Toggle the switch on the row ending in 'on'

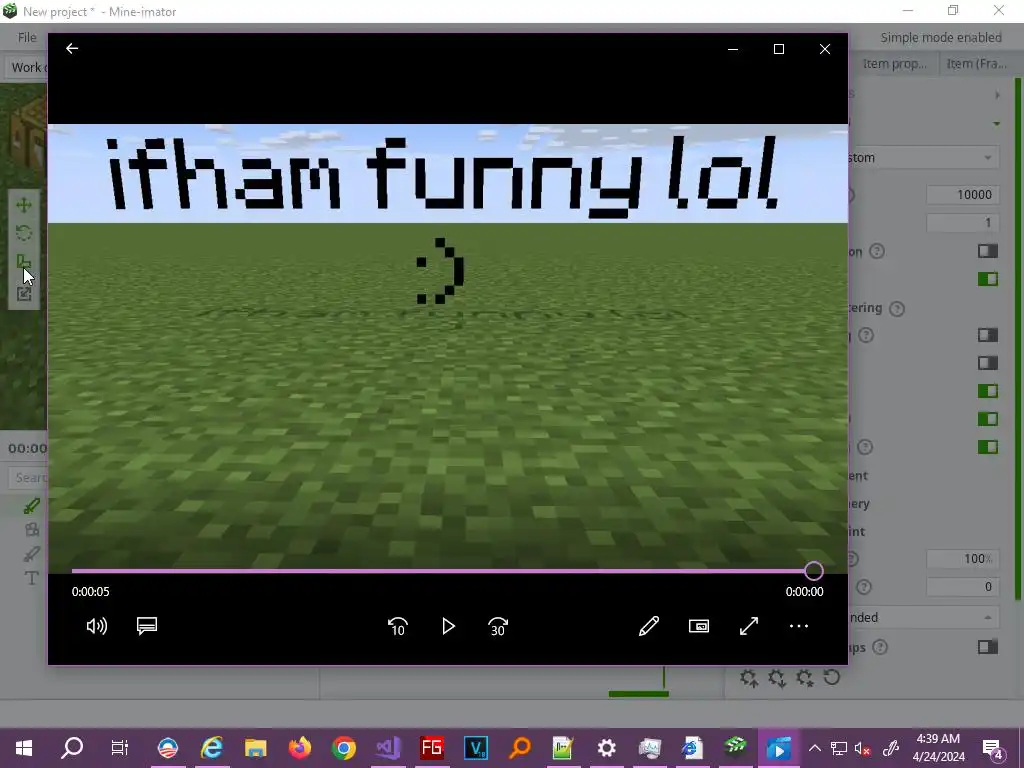(987, 251)
